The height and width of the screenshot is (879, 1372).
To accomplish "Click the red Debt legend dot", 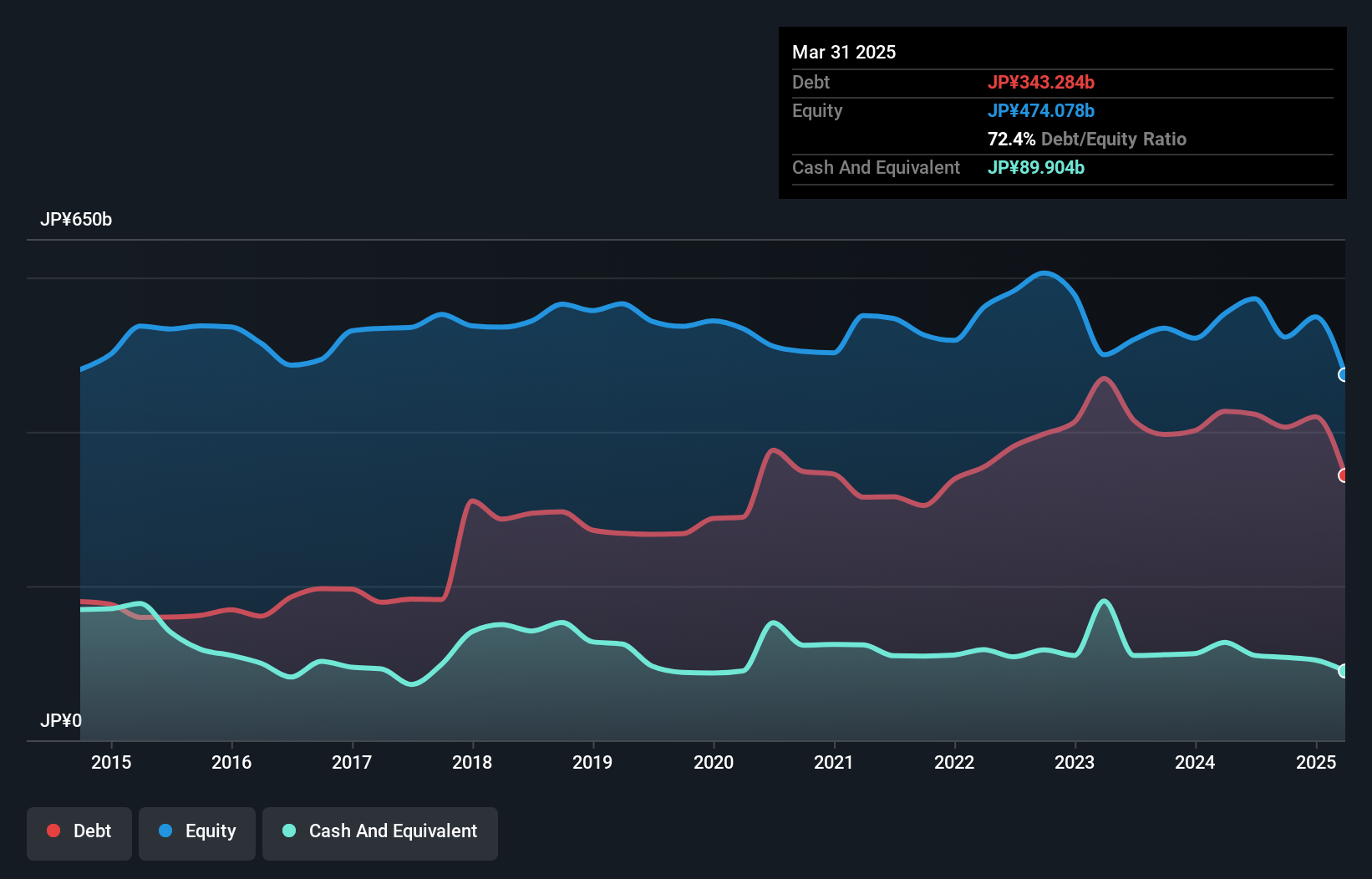I will 53,831.
